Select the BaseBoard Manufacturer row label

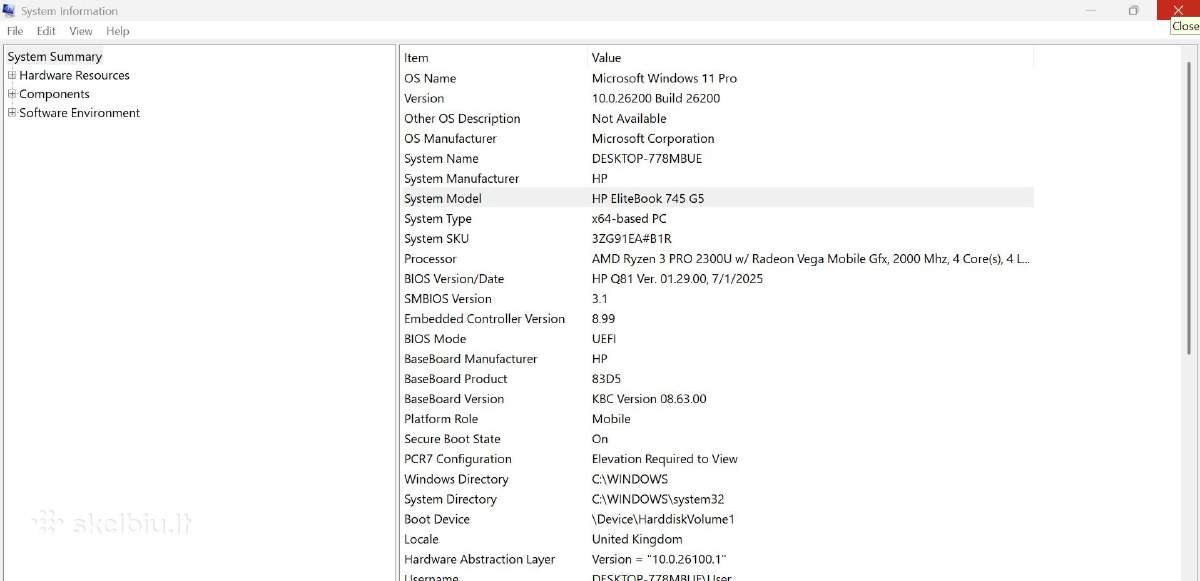(x=471, y=358)
